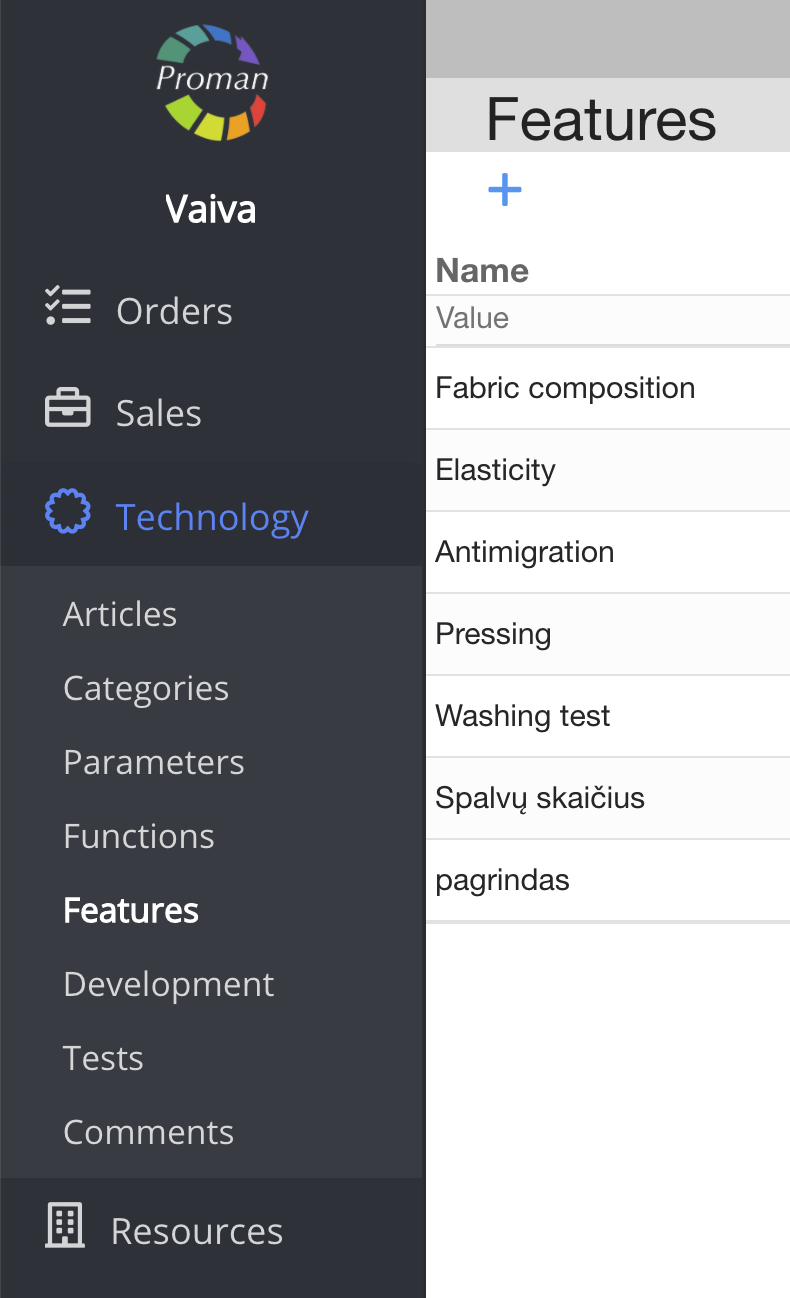Screen dimensions: 790x1298
Task: Navigate to Functions page
Action: 139,836
